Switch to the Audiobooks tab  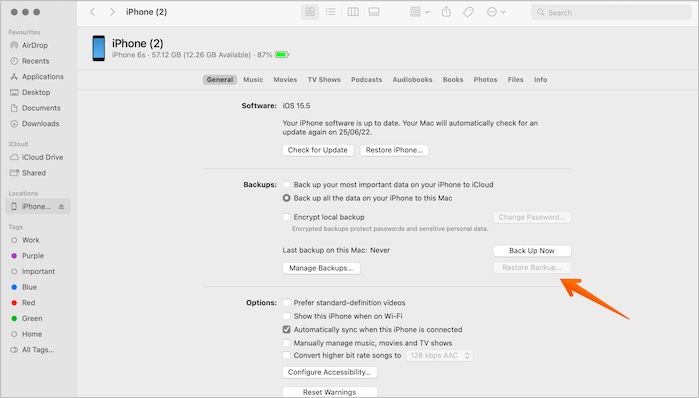pos(412,80)
